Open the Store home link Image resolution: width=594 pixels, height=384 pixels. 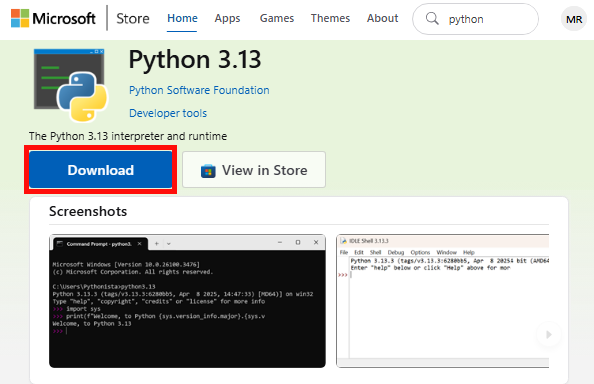click(133, 18)
